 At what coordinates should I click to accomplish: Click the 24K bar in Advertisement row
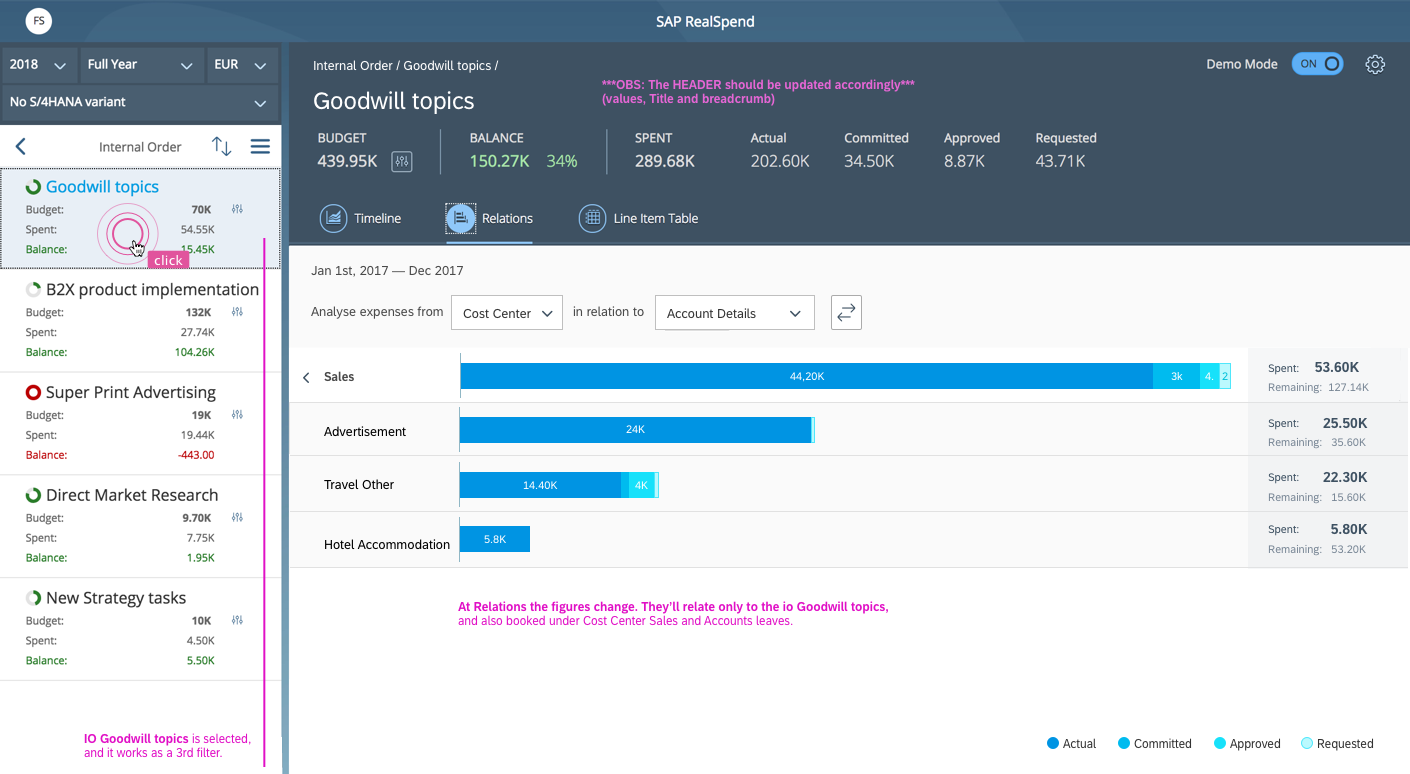[635, 430]
